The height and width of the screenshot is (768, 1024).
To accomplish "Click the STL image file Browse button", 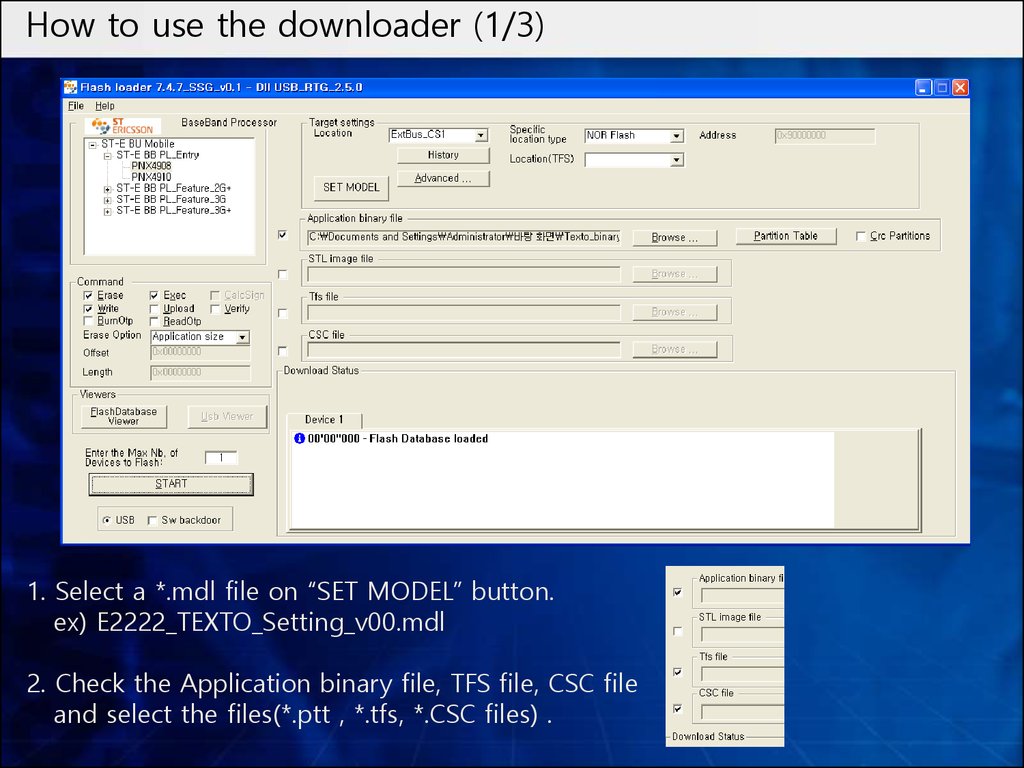I will (x=675, y=274).
